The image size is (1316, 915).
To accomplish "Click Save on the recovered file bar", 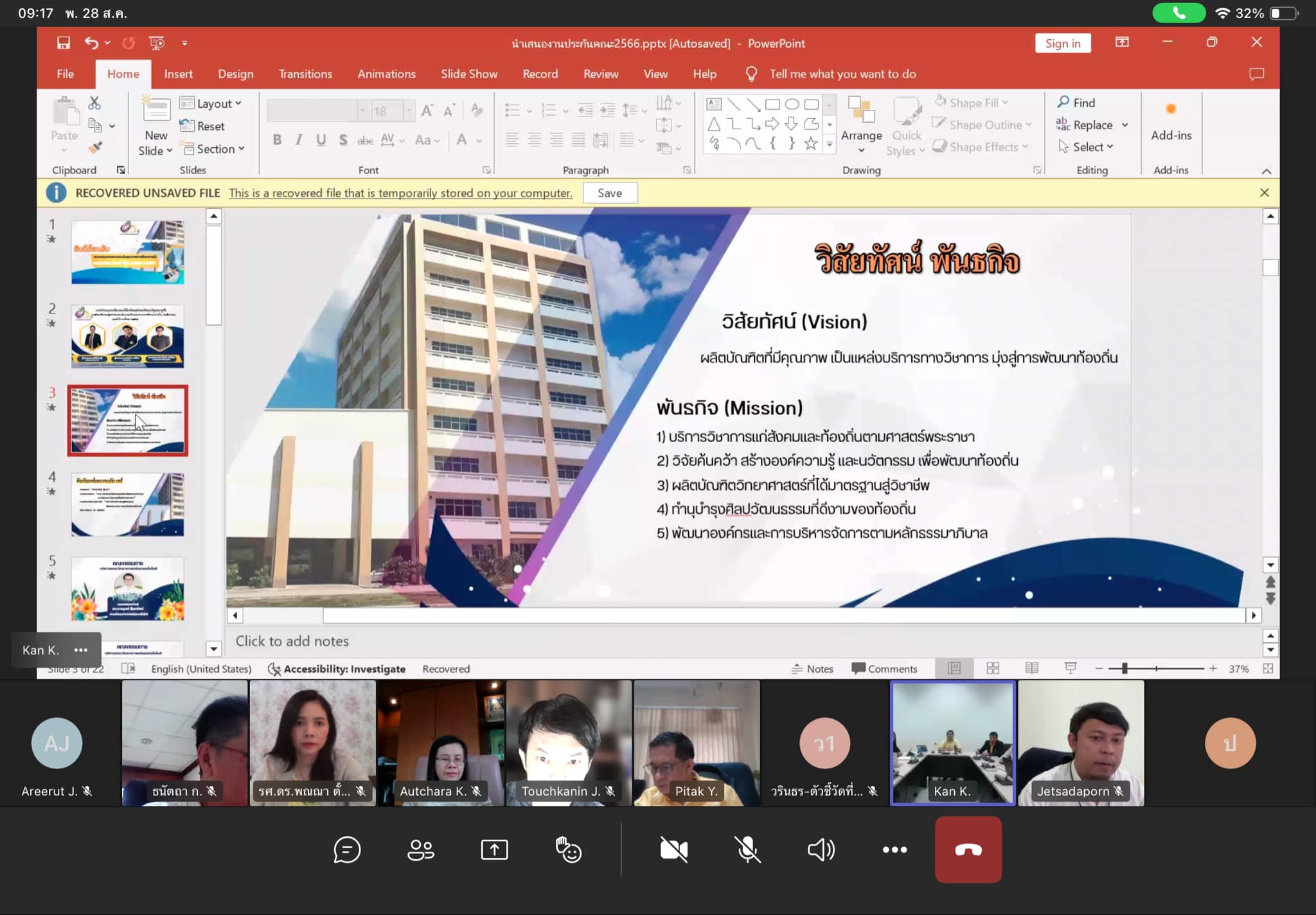I will [609, 193].
